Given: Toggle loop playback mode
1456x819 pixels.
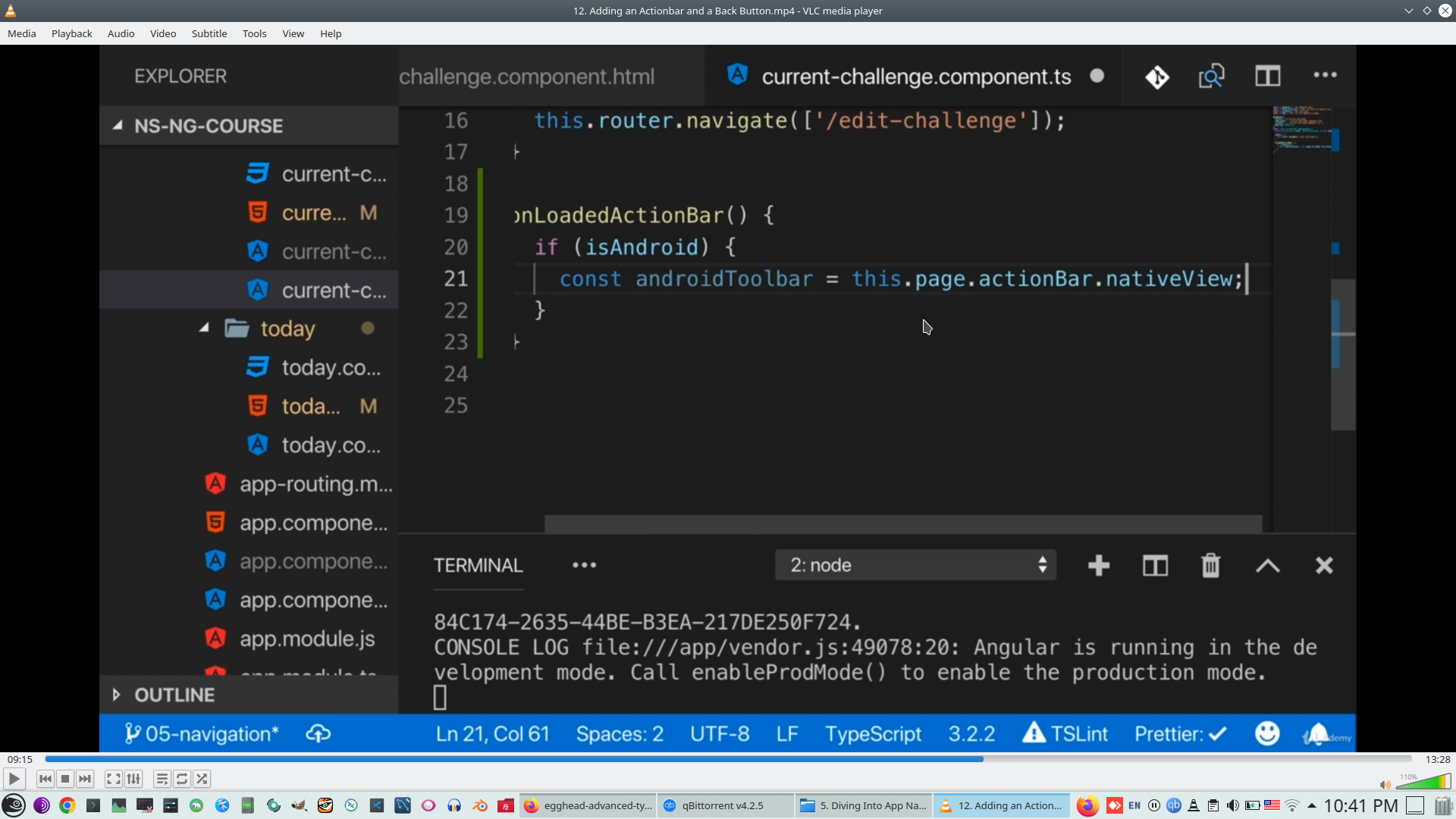Looking at the screenshot, I should [182, 779].
